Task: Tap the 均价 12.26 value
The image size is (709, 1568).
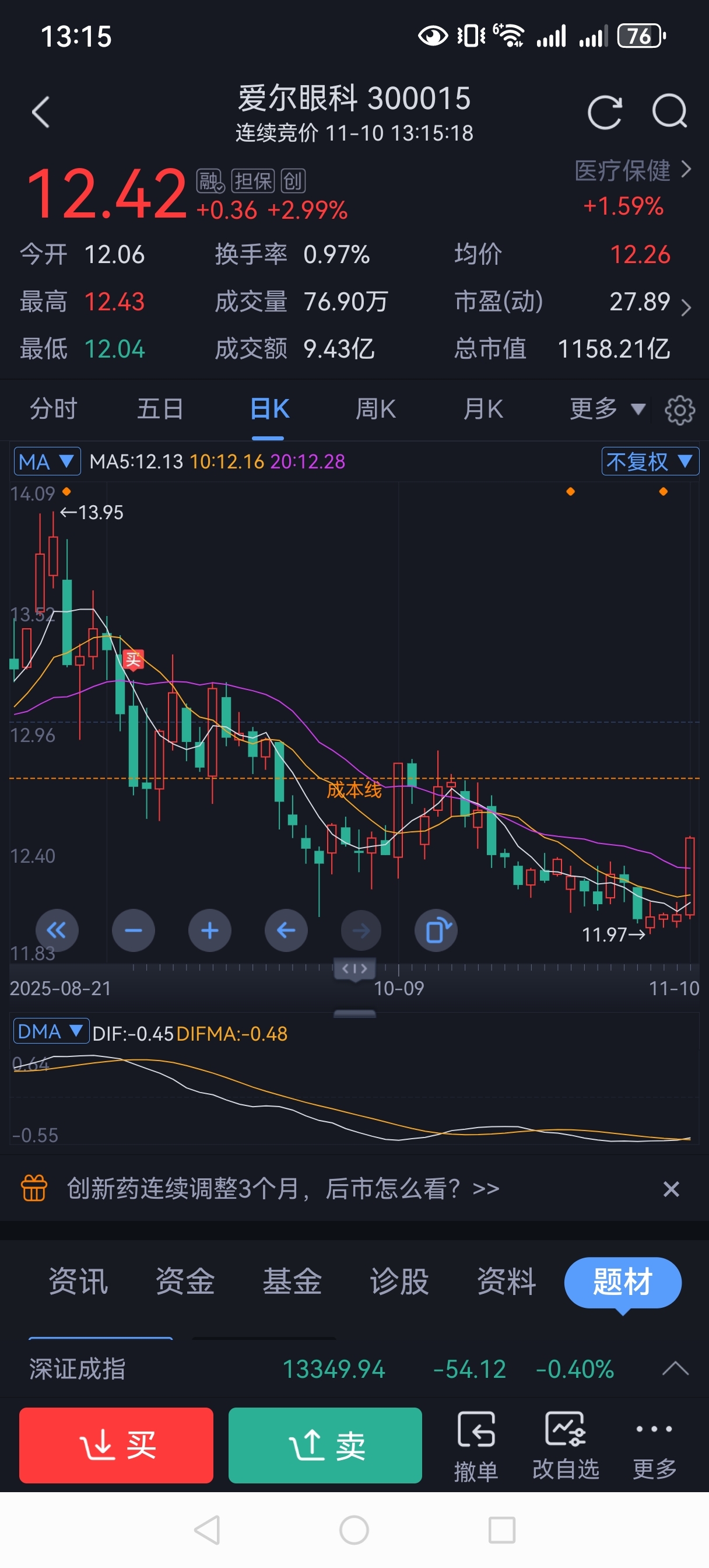Action: coord(640,254)
